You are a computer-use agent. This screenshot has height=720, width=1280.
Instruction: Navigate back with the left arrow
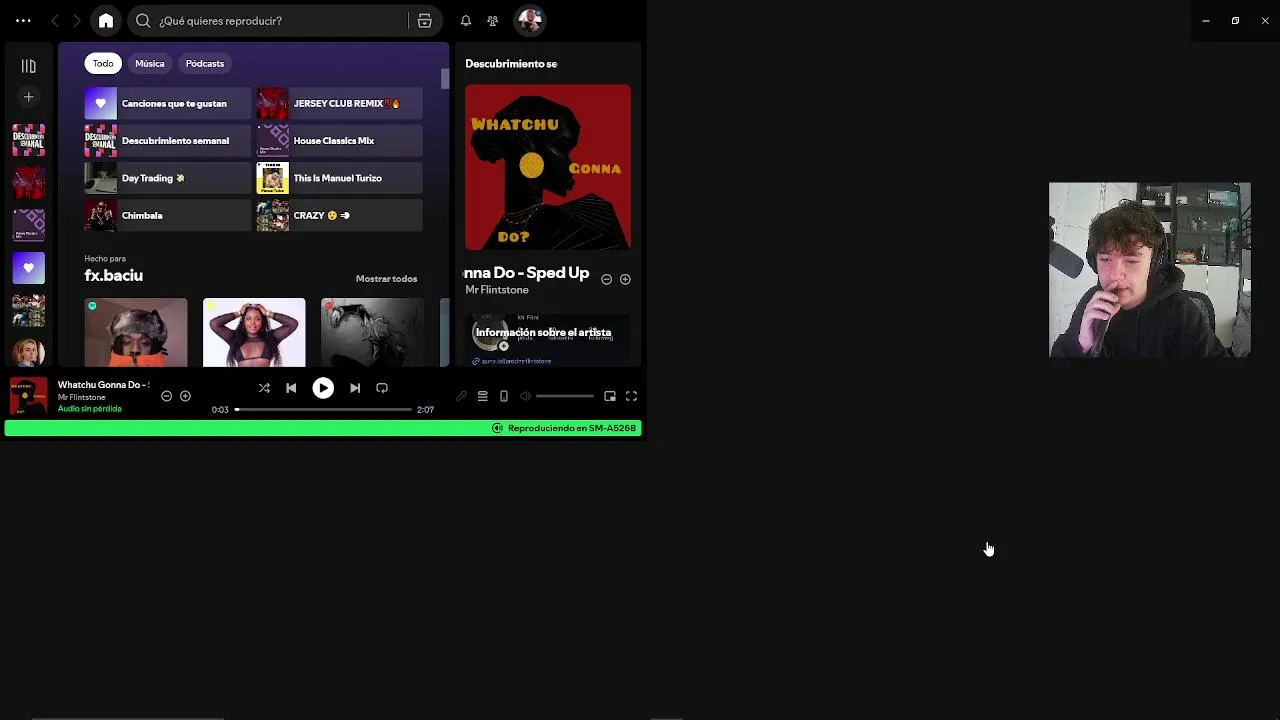pos(55,21)
